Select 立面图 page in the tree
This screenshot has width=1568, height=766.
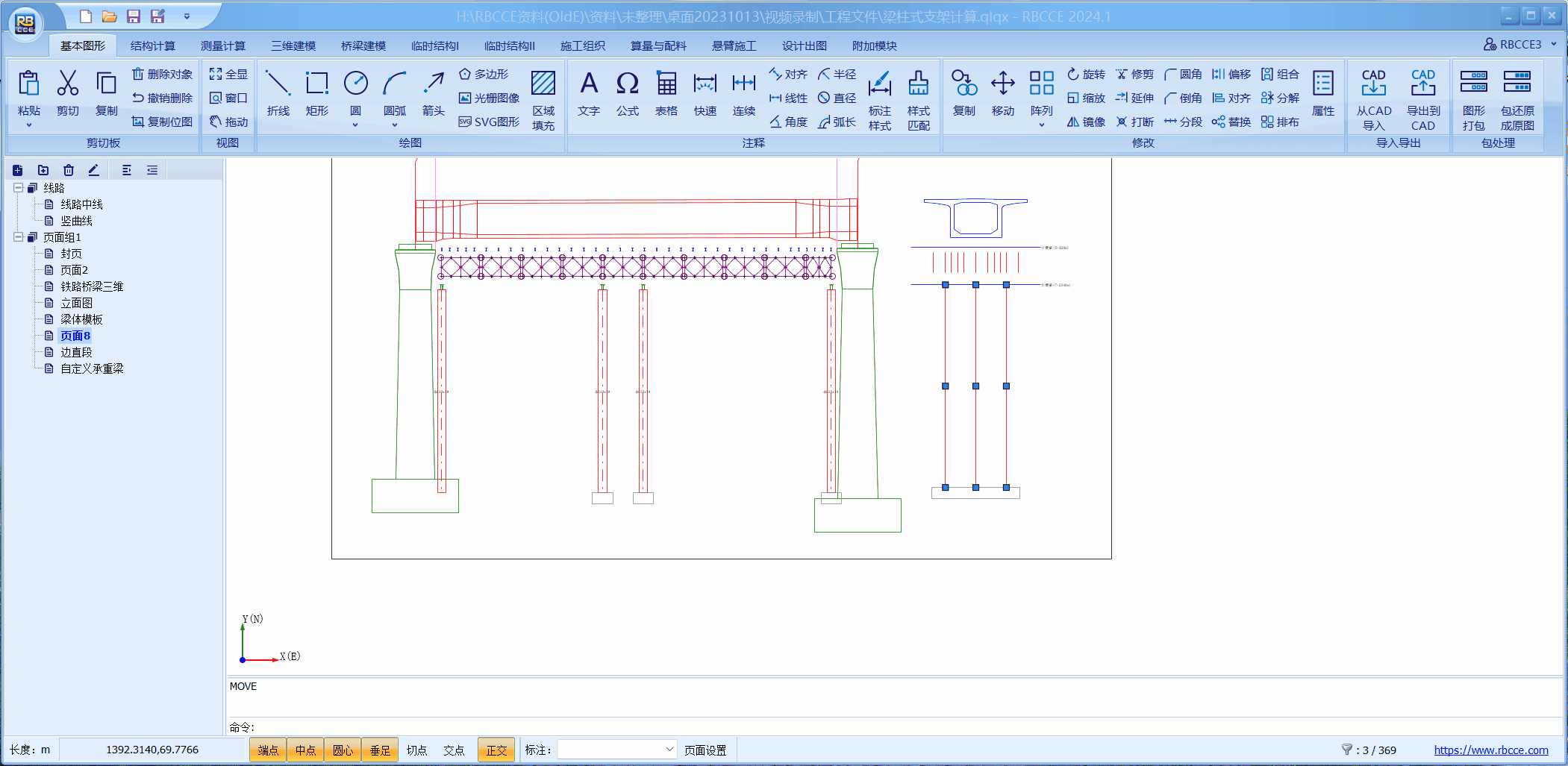pyautogui.click(x=76, y=303)
